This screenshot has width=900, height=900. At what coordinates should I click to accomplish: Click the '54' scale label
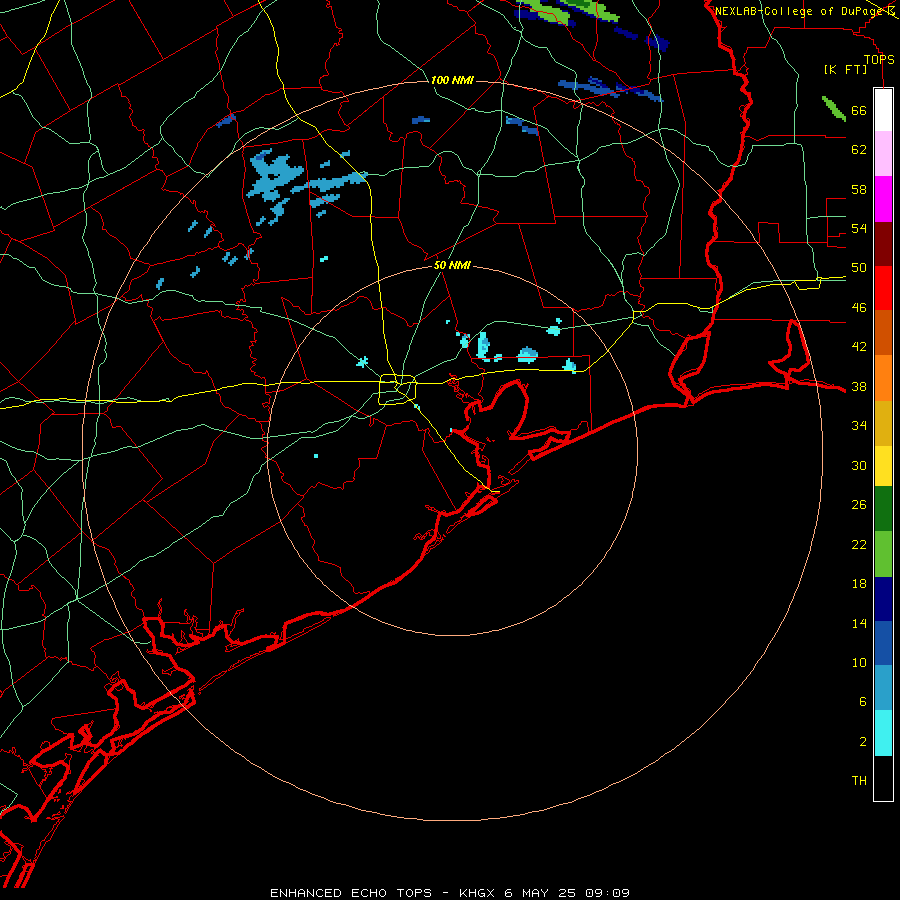[859, 228]
